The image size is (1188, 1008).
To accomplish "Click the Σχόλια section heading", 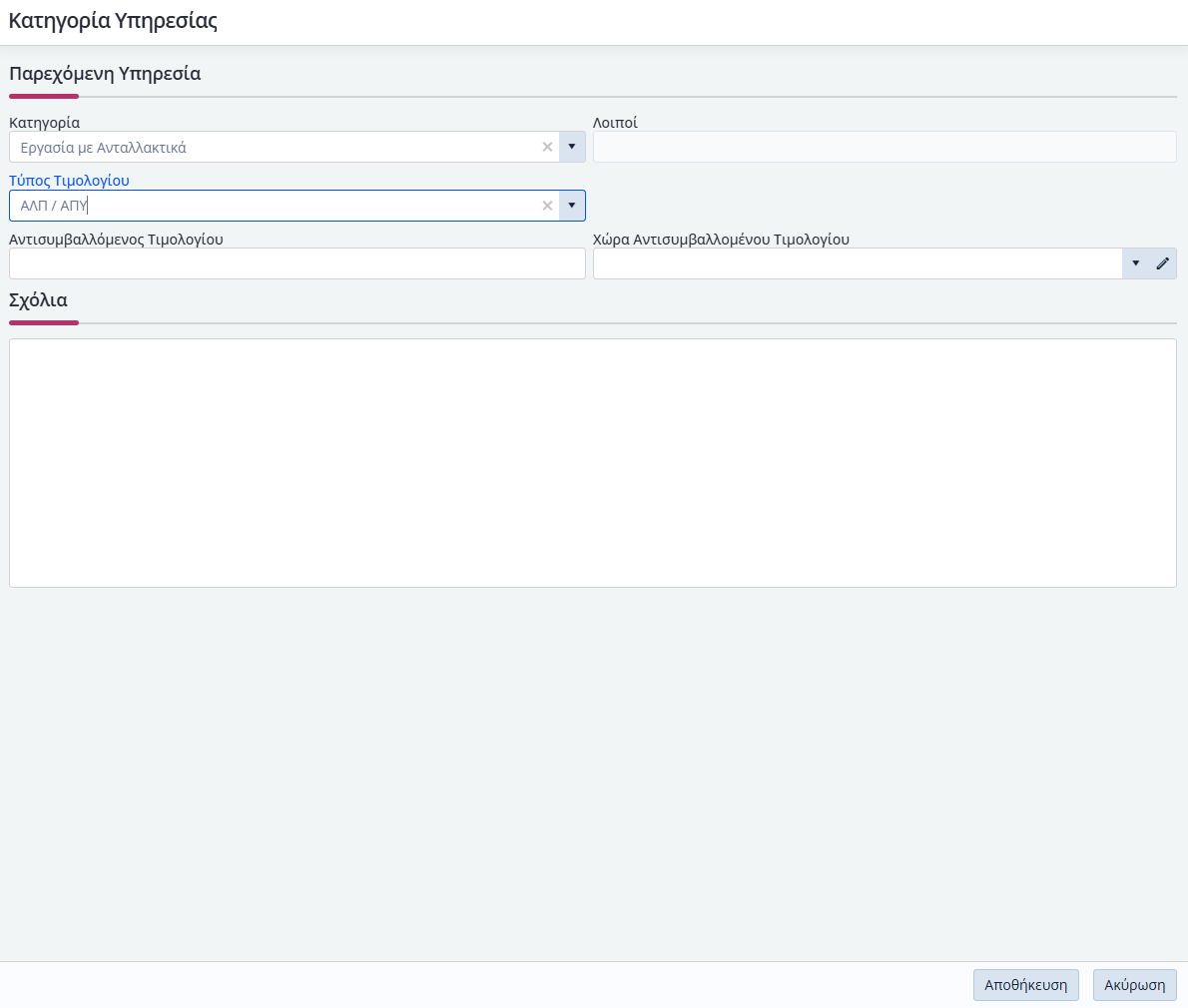I will 38,300.
